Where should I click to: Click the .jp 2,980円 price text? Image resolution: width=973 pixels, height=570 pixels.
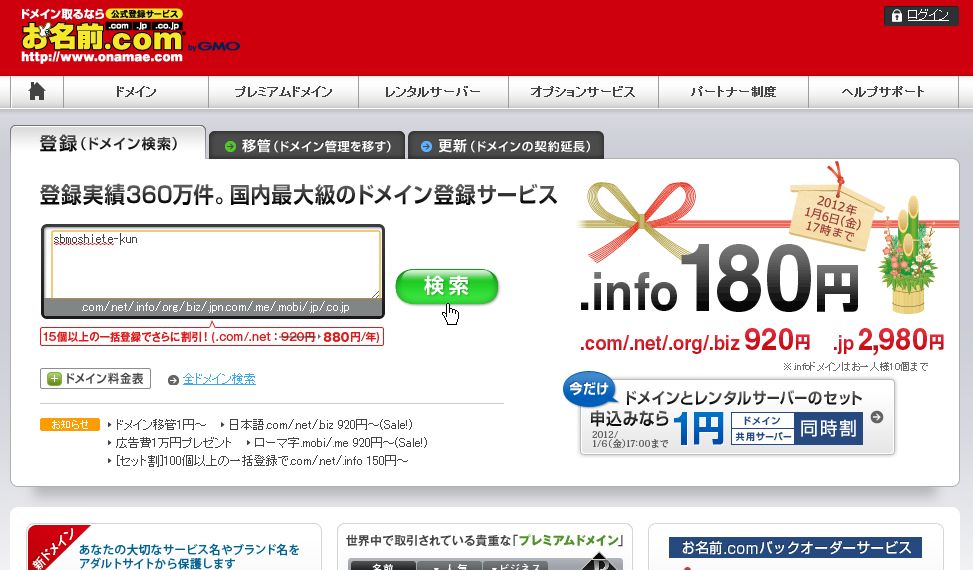(x=889, y=341)
